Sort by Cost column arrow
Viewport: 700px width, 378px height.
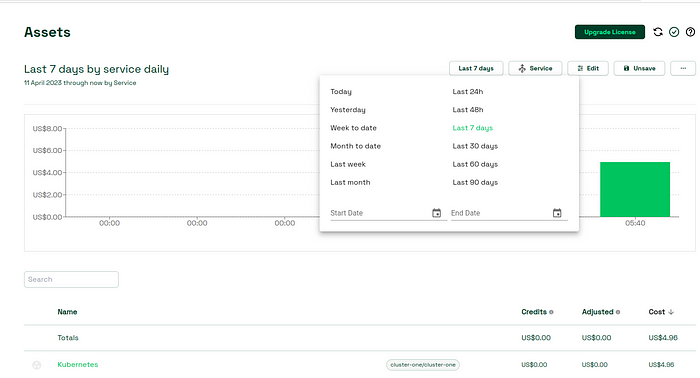671,312
